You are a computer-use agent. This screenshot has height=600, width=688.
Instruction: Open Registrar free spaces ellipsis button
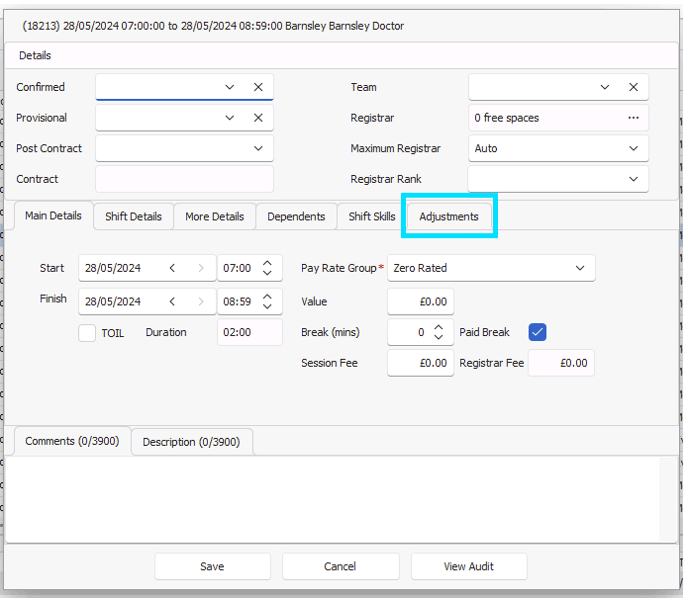click(633, 118)
